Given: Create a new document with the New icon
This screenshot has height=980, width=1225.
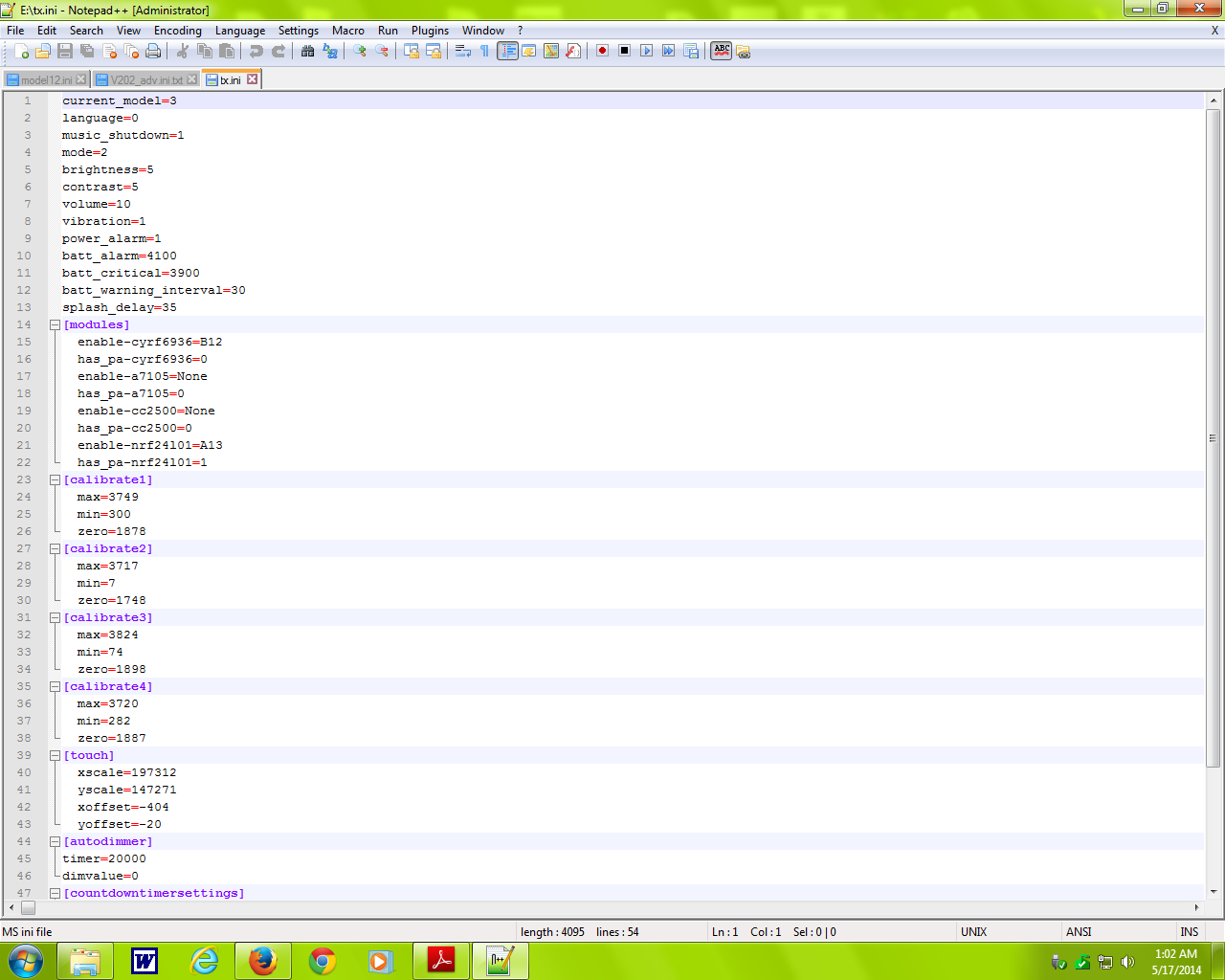Looking at the screenshot, I should point(21,51).
